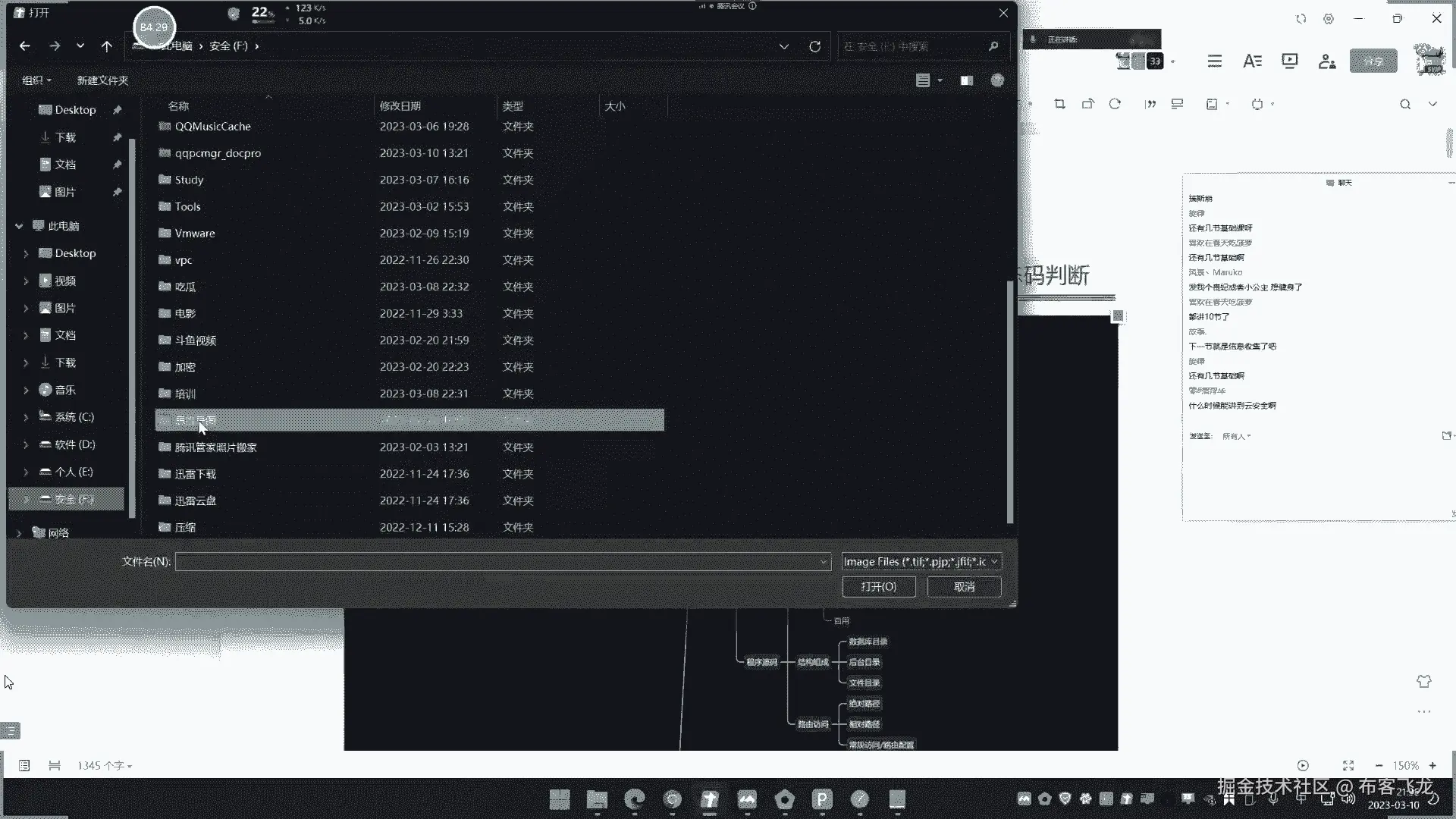Click the refresh icon beside address bar
Image resolution: width=1456 pixels, height=819 pixels.
click(814, 46)
